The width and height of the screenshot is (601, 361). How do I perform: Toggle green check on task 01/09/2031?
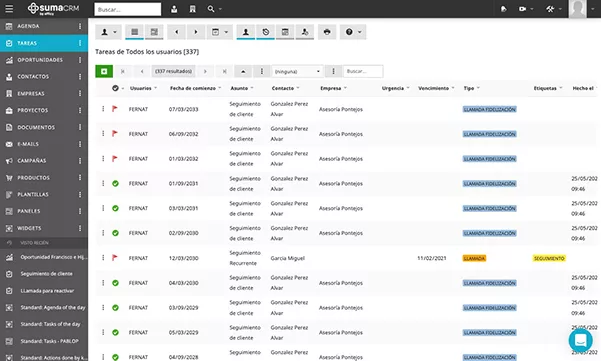pos(115,184)
